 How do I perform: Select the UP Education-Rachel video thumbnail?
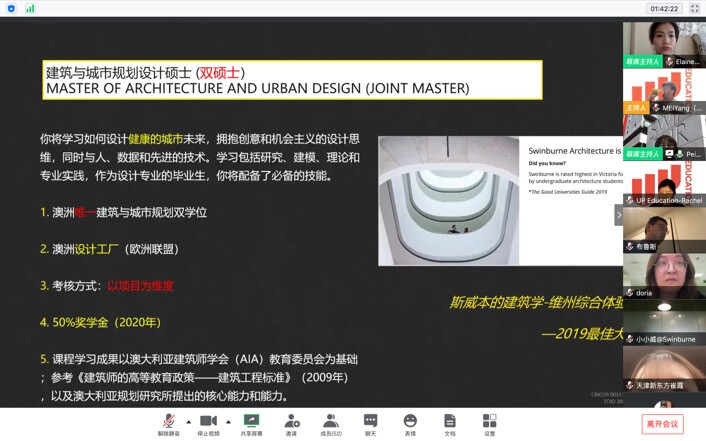pos(664,184)
